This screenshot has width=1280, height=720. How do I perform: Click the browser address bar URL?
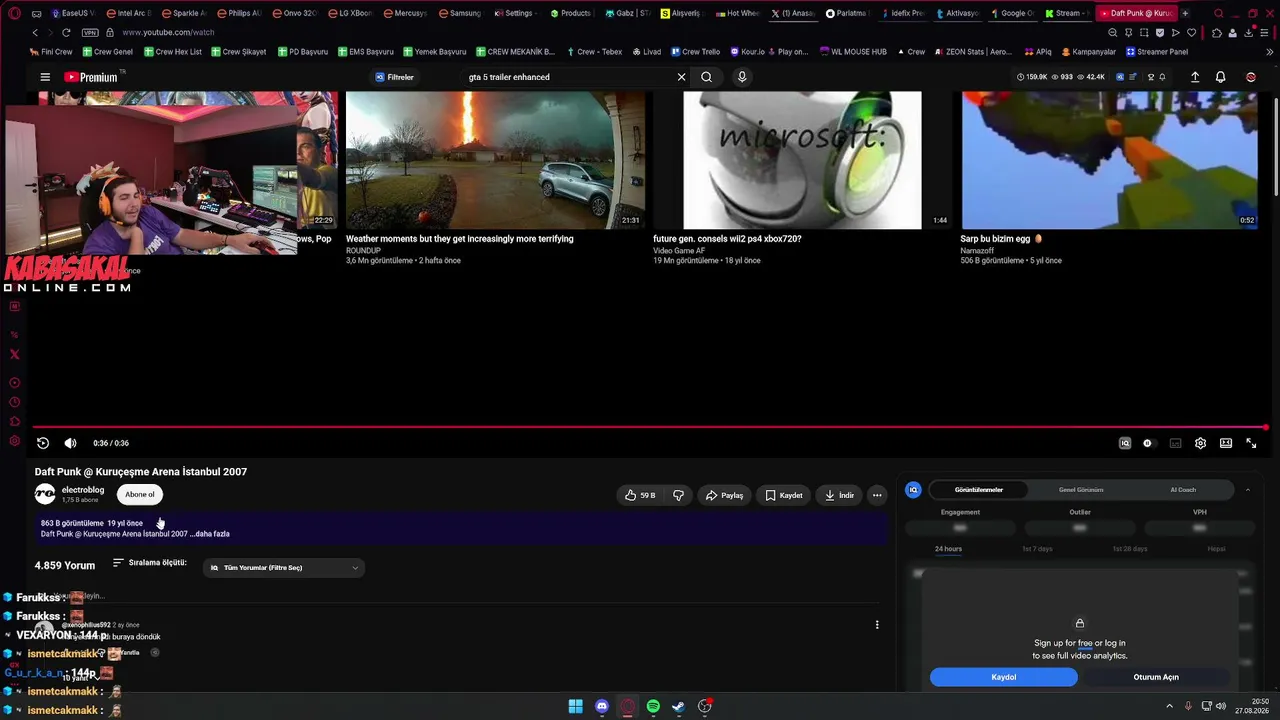click(168, 32)
